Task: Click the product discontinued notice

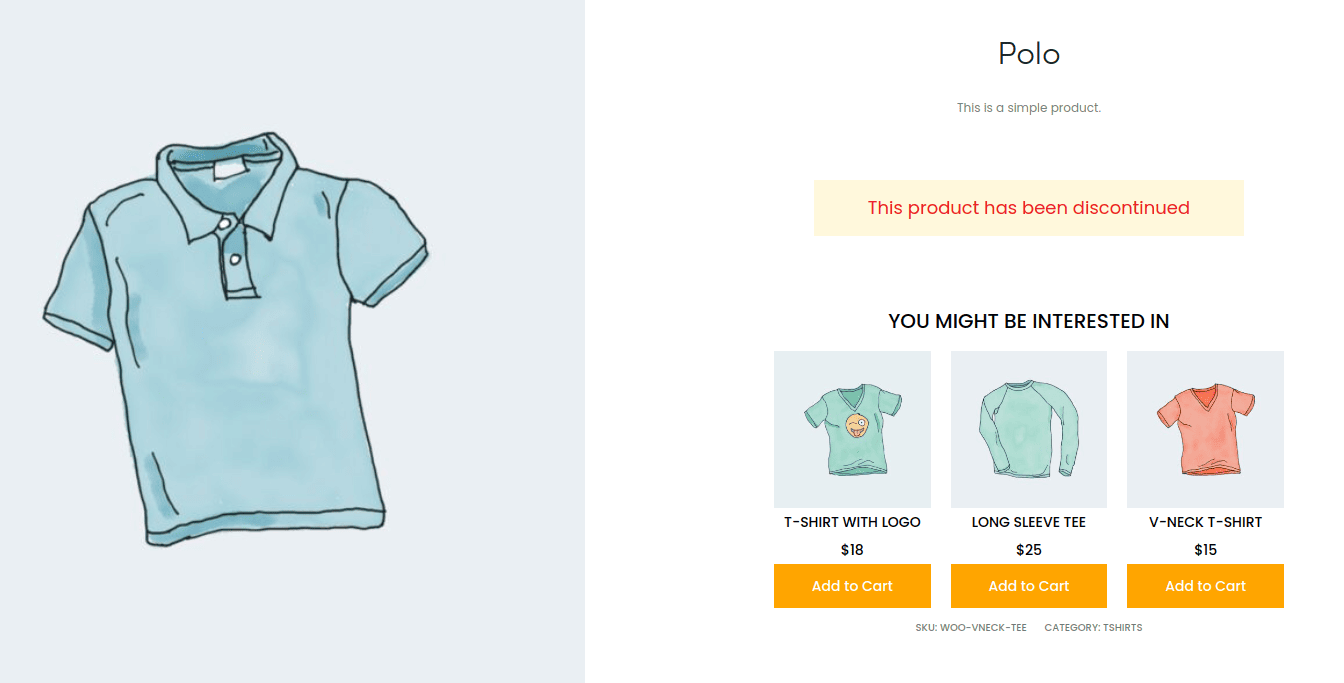Action: [1028, 208]
